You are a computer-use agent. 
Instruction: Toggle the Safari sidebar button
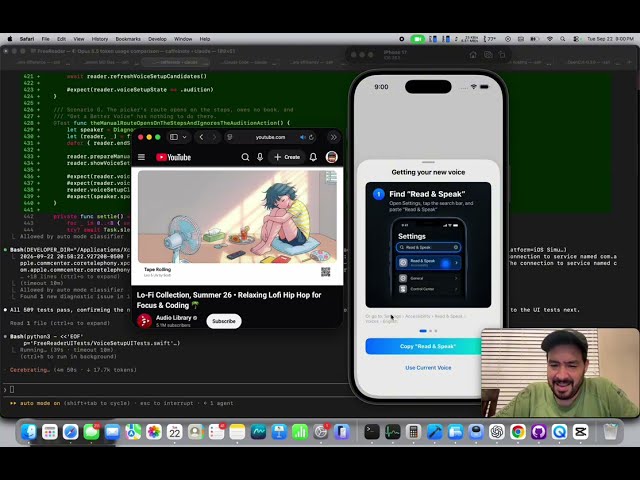tap(174, 137)
